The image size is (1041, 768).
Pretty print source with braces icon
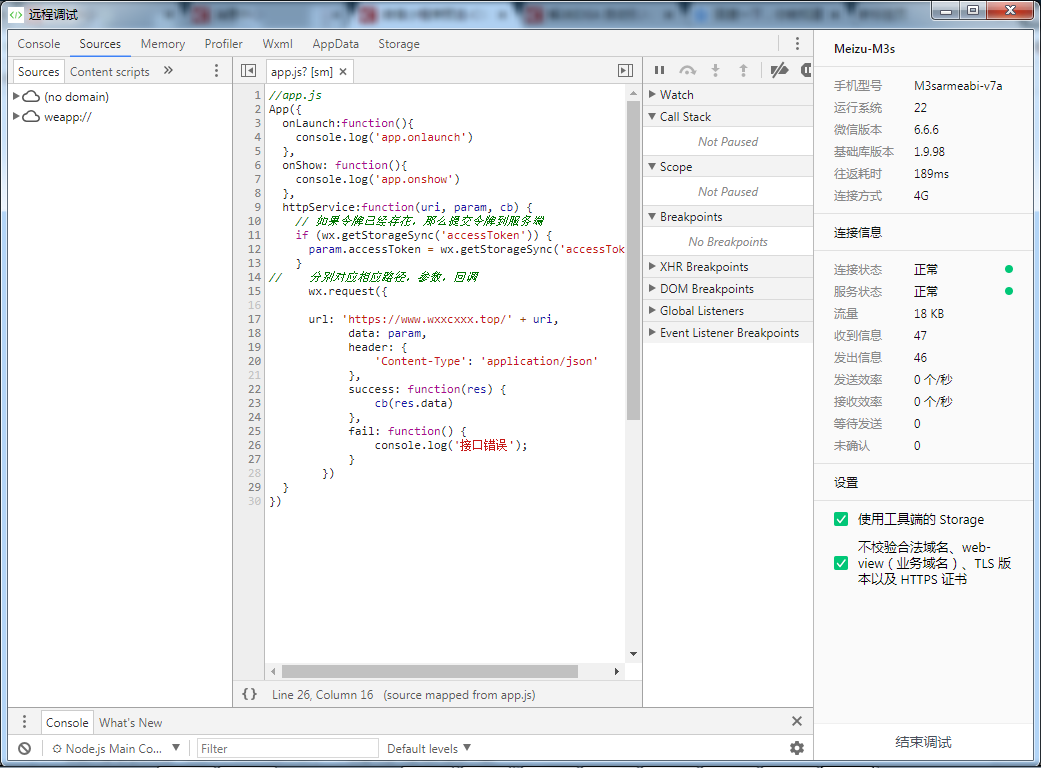pyautogui.click(x=250, y=694)
